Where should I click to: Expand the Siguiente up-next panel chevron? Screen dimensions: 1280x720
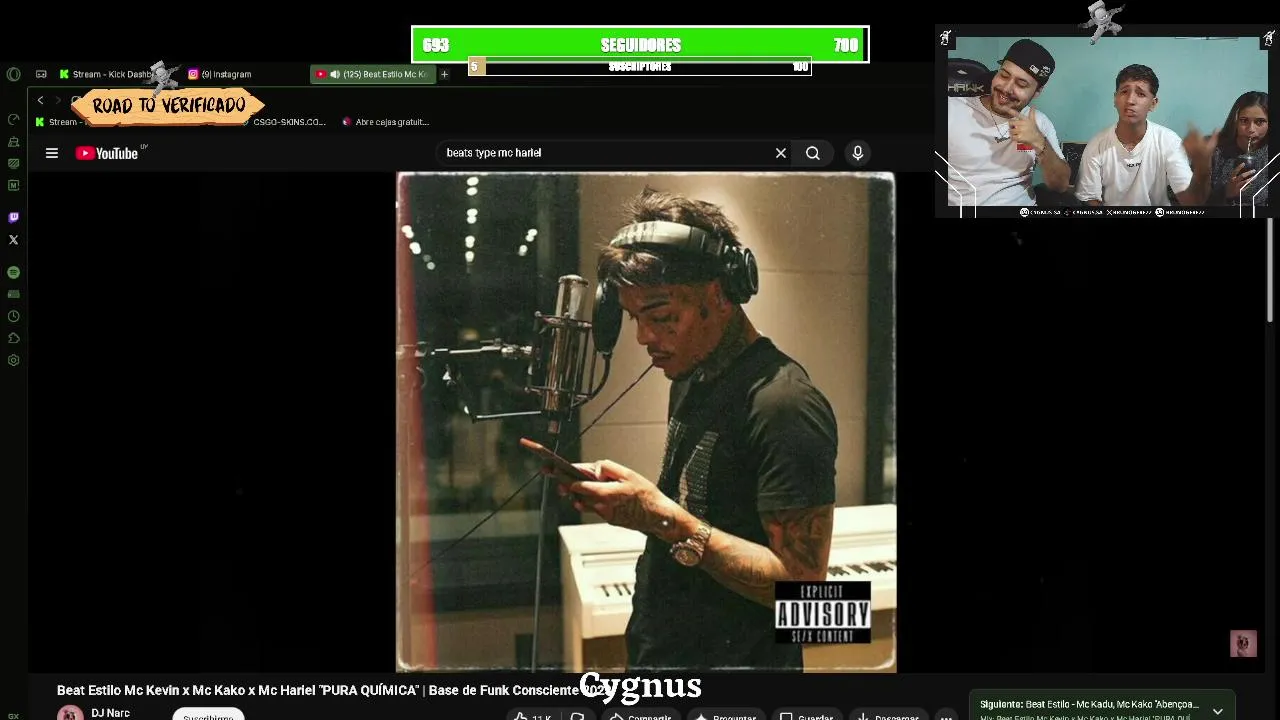coord(1217,711)
